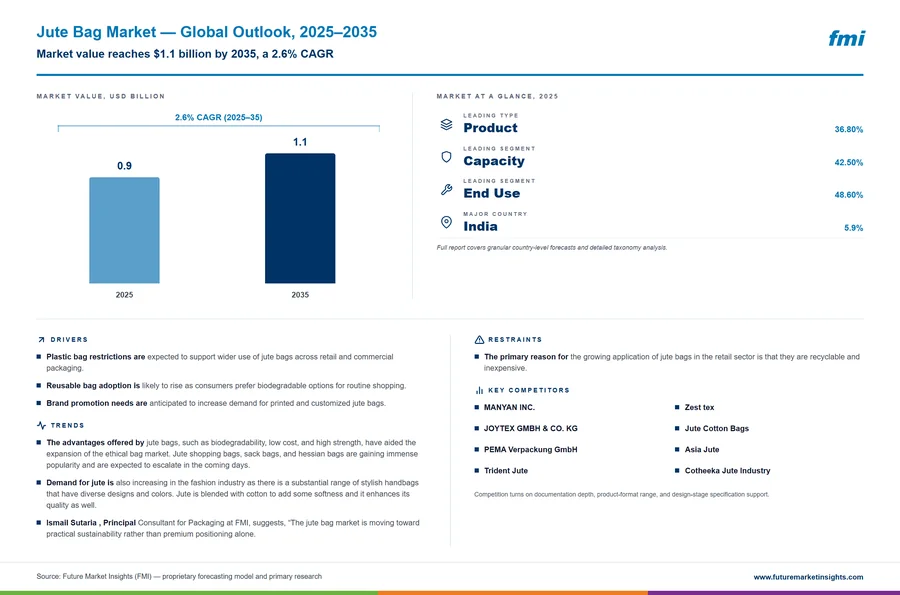Click competitor "Cotheeka Jute Industry"
Viewport: 900px width, 595px height.
[x=727, y=470]
